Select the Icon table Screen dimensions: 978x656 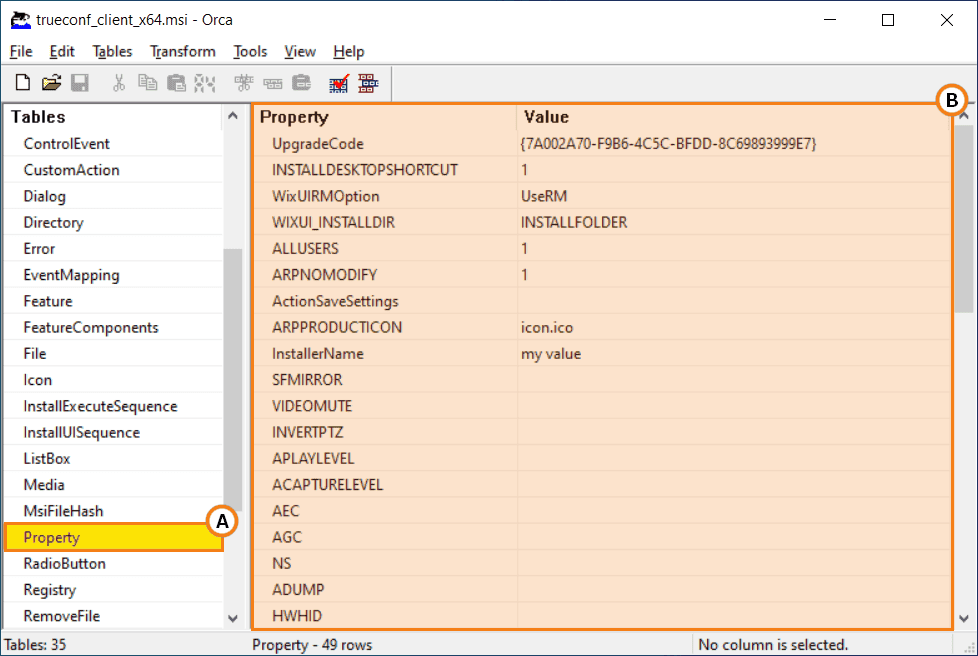tap(113, 379)
